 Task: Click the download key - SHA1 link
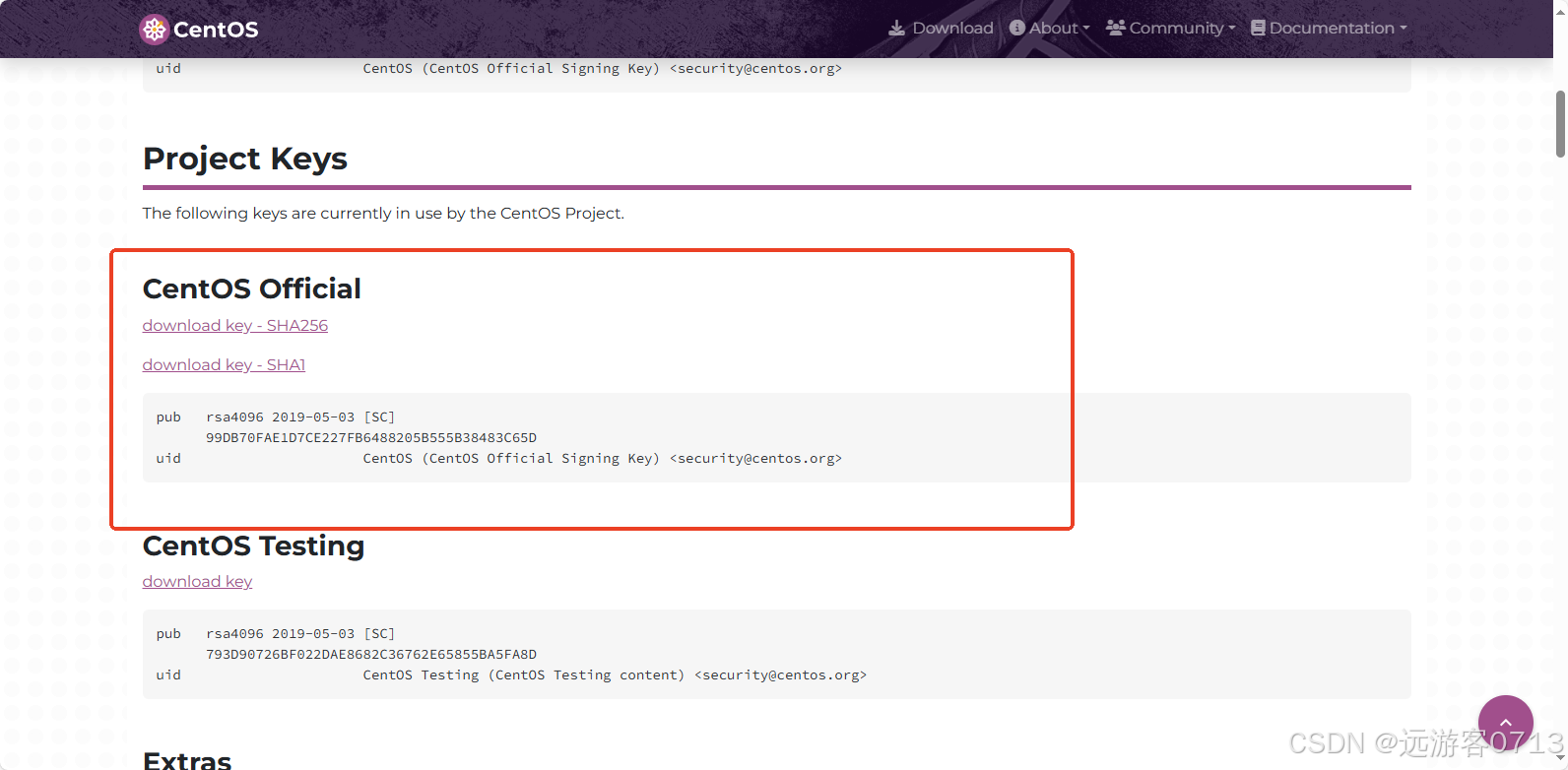(225, 364)
